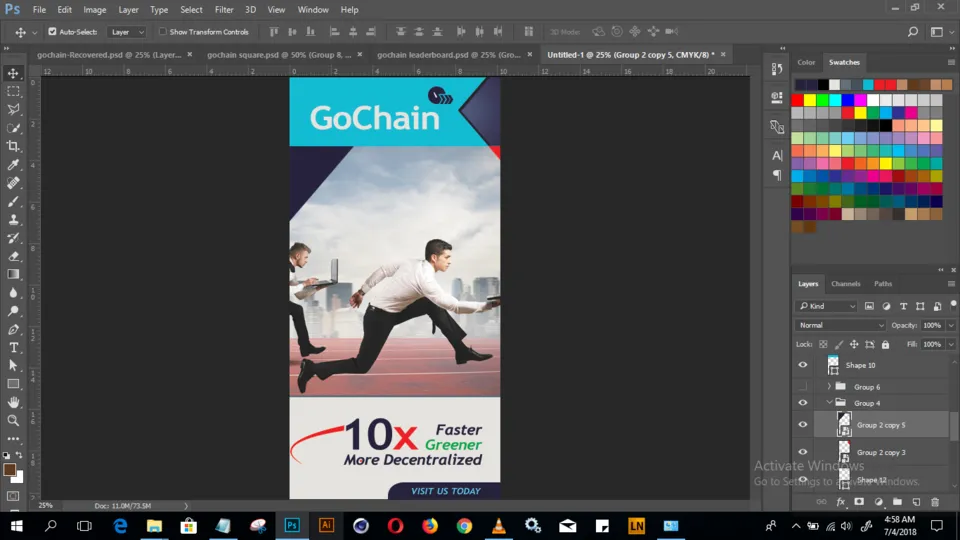Toggle lock all on layer
960x540 pixels.
coord(885,345)
